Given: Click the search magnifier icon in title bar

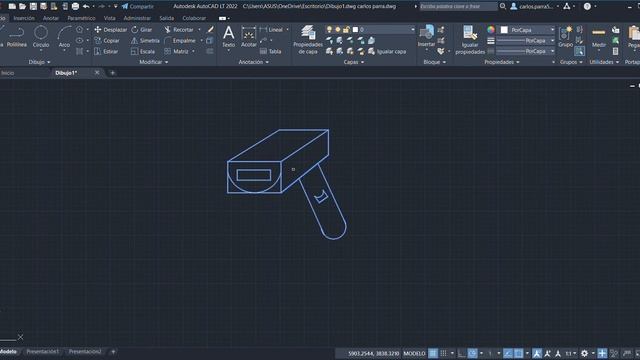Looking at the screenshot, I should click(503, 6).
